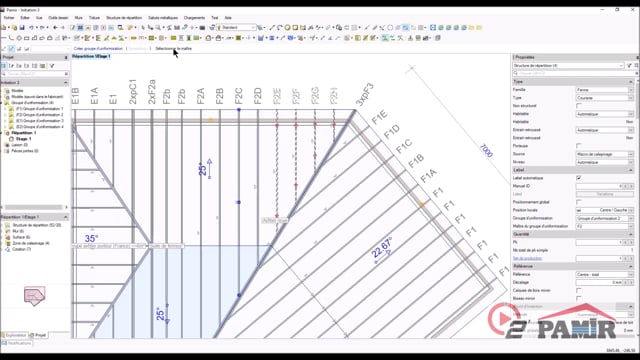The width and height of the screenshot is (640, 360).
Task: Select the zoom window tool icon
Action: pos(120,28)
